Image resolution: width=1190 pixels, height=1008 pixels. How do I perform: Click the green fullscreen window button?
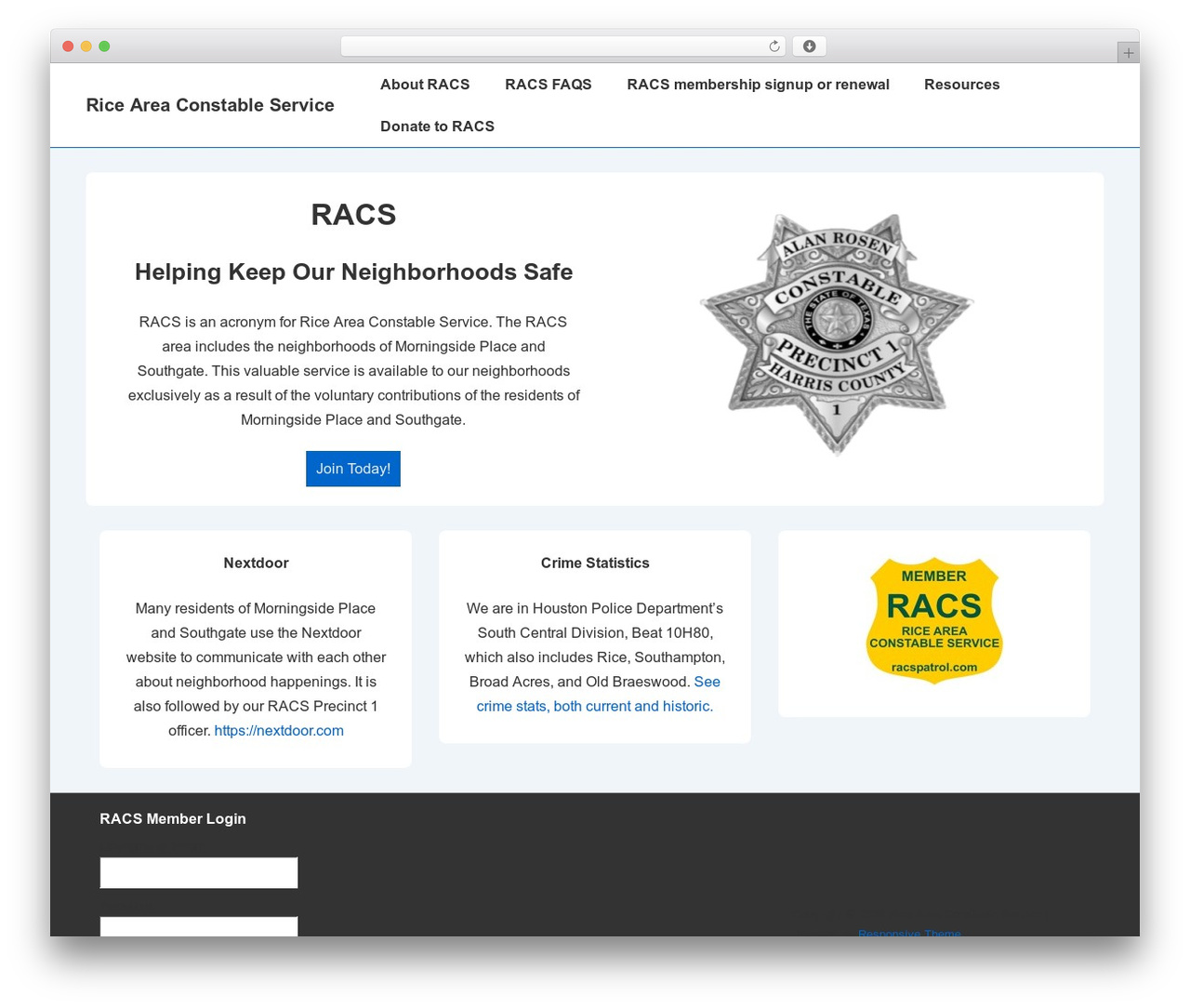pyautogui.click(x=104, y=46)
